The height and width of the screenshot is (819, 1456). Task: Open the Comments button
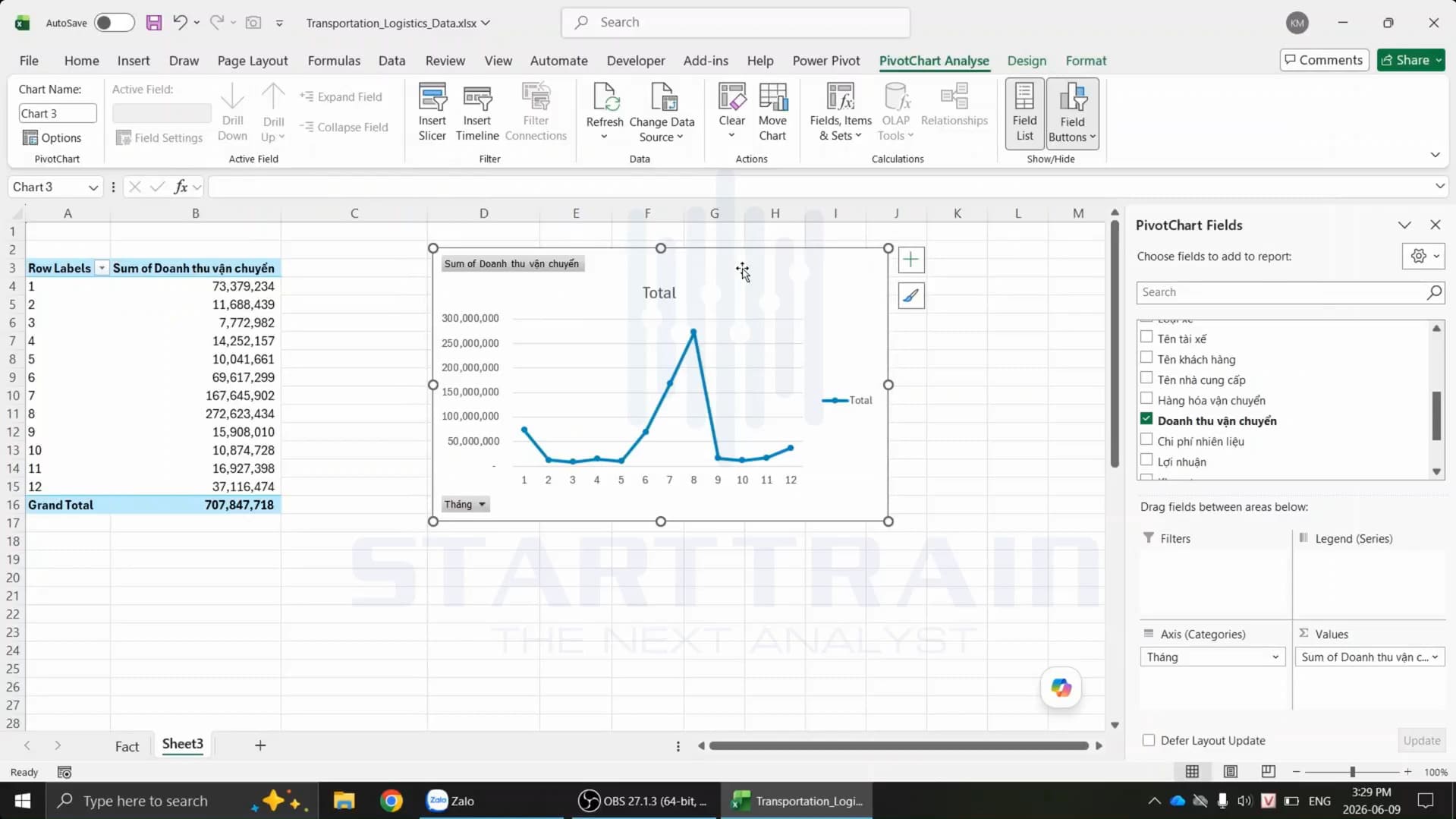(x=1324, y=60)
